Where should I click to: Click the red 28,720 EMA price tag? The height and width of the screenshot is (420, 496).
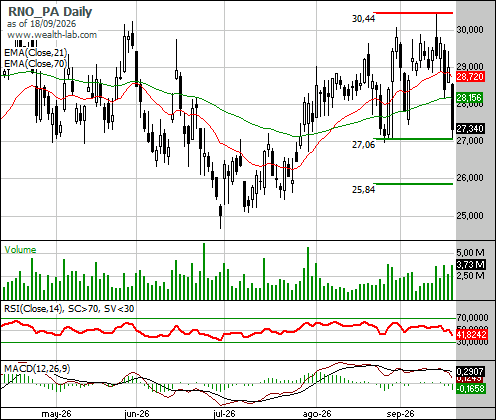[470, 77]
